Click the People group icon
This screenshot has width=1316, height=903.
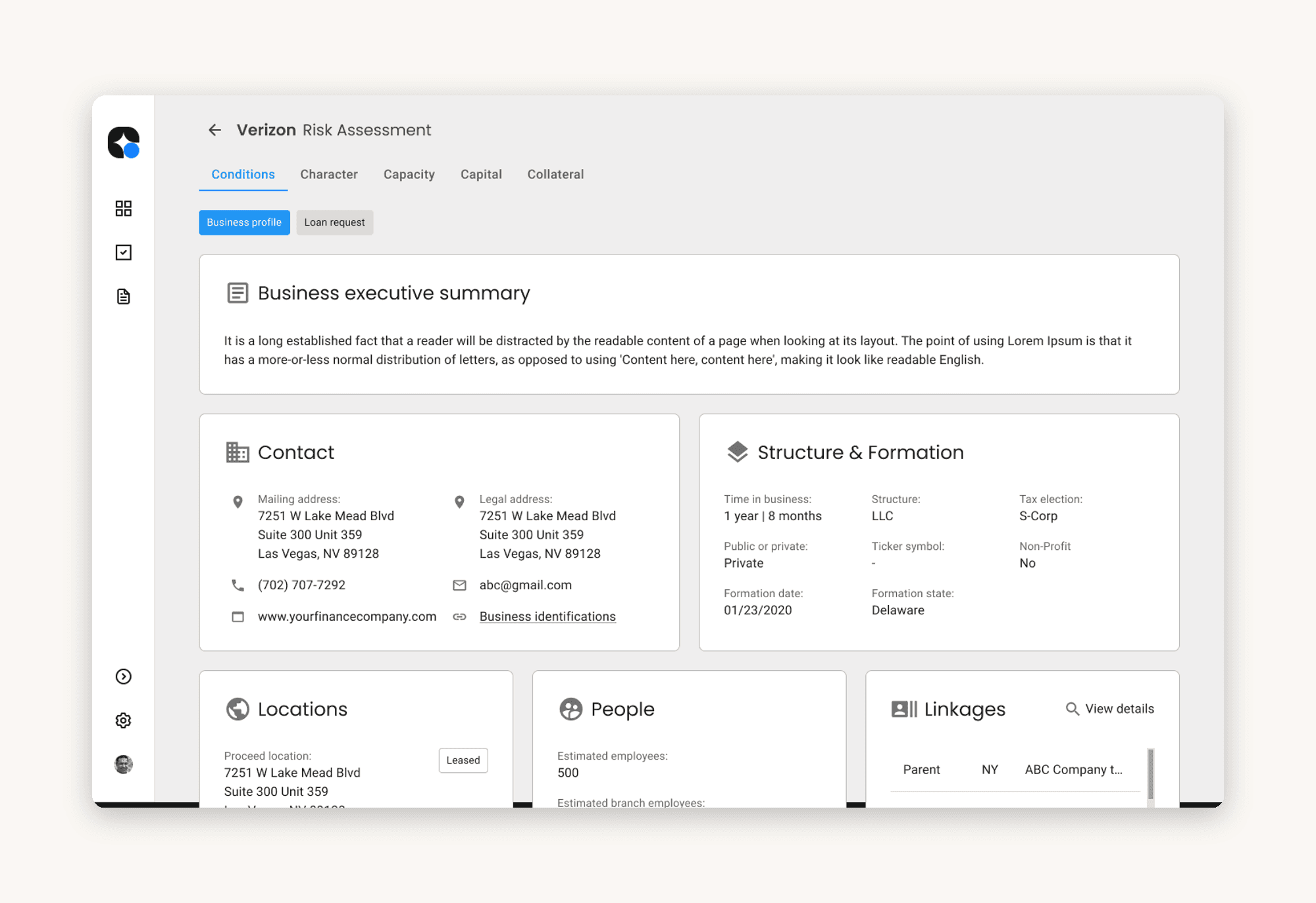click(571, 709)
